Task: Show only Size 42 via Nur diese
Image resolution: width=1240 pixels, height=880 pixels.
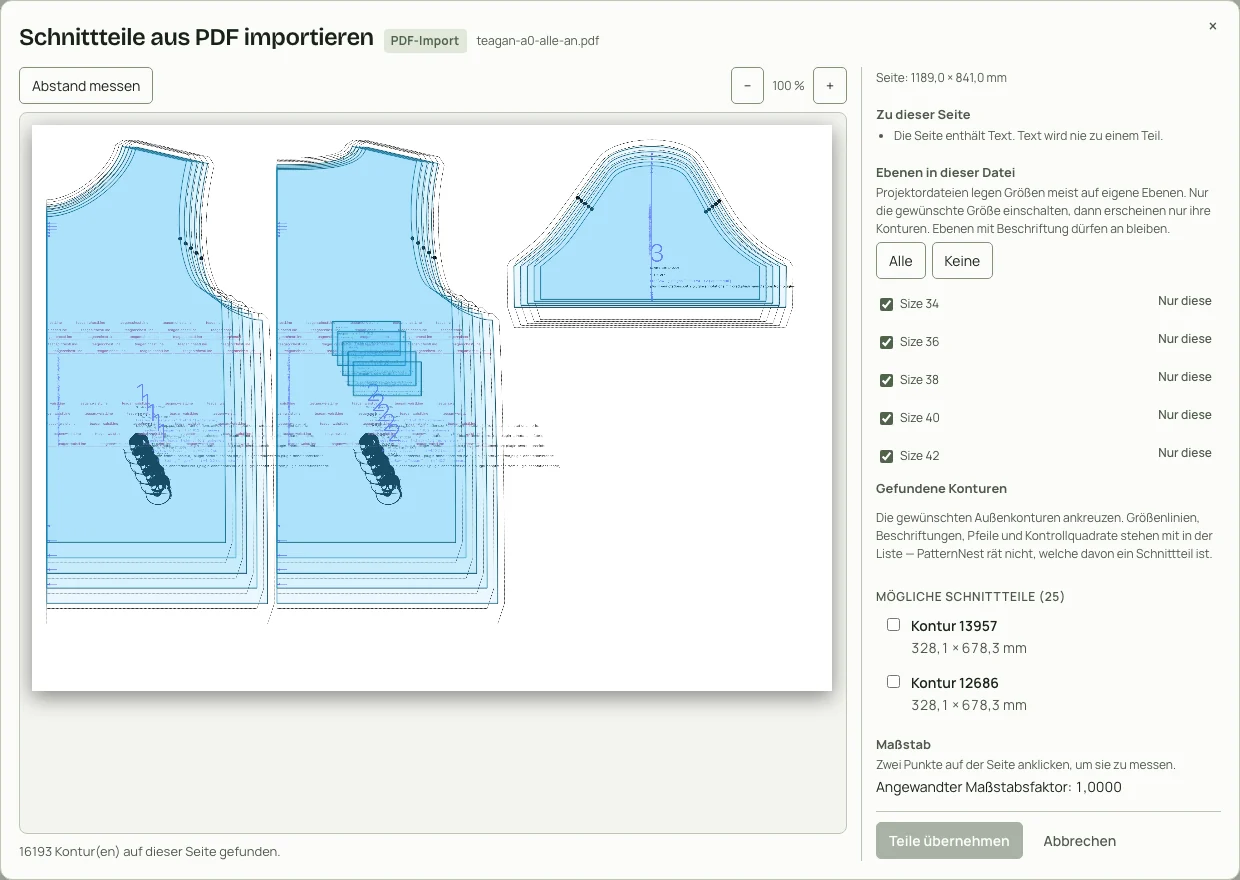Action: [1185, 453]
